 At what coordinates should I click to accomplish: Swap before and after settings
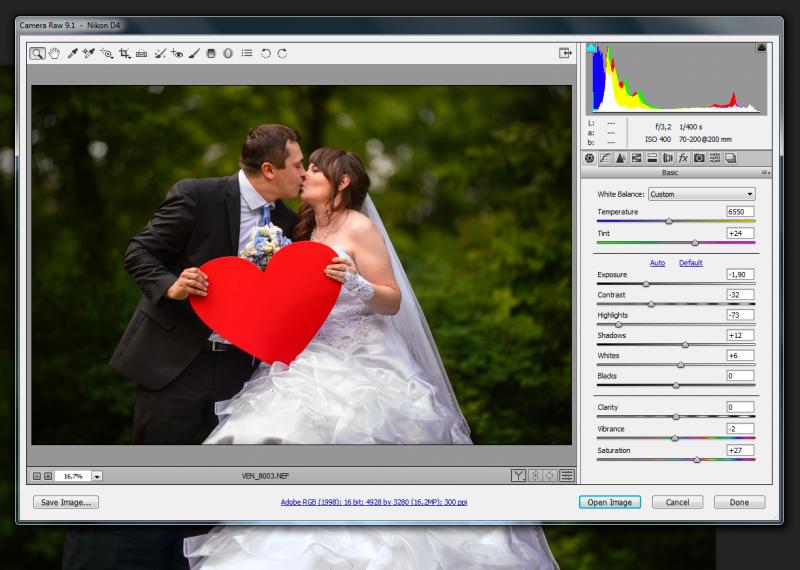(535, 476)
